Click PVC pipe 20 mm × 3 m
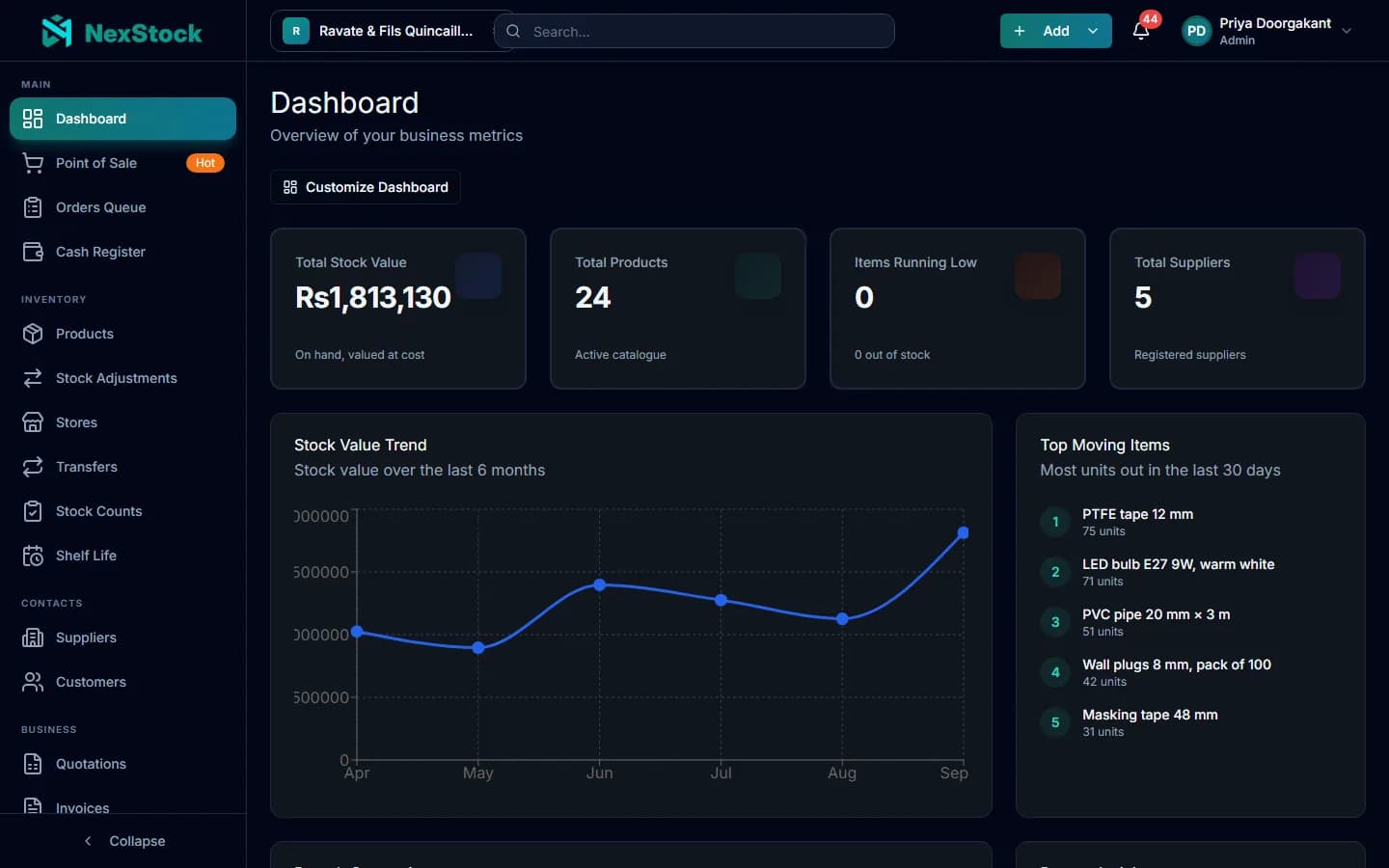 (x=1191, y=622)
